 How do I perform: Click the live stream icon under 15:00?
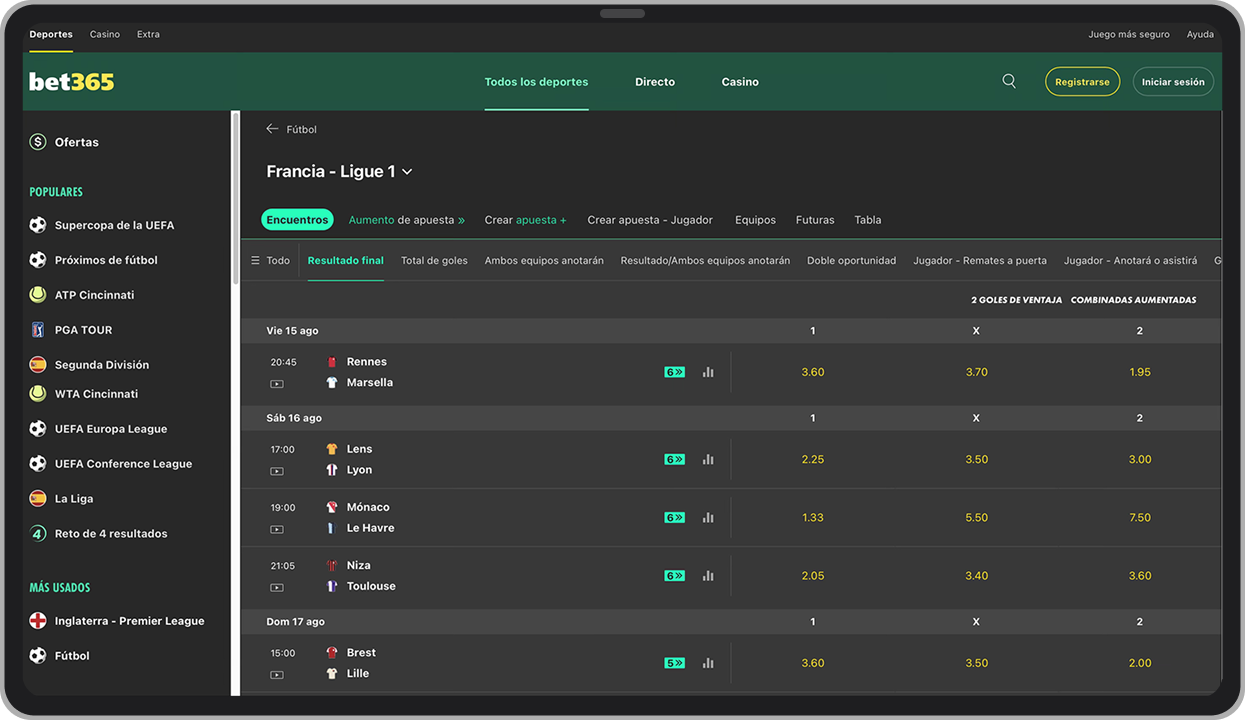point(277,675)
